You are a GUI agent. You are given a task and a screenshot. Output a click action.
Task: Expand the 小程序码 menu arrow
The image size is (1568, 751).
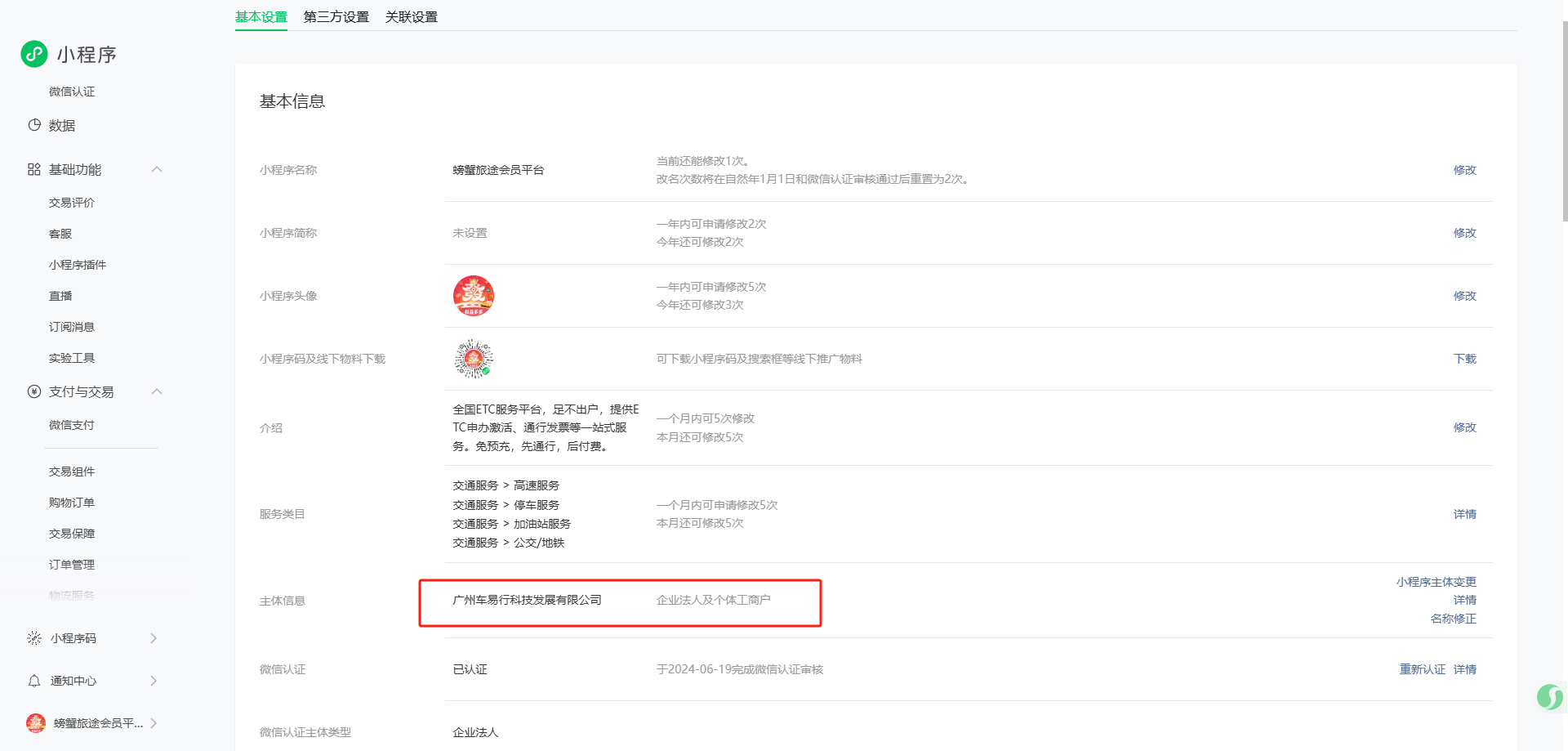point(154,638)
